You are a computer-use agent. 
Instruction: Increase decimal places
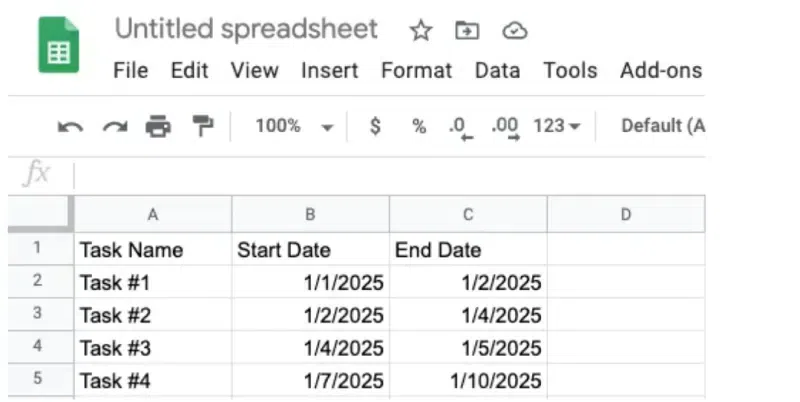pos(505,127)
